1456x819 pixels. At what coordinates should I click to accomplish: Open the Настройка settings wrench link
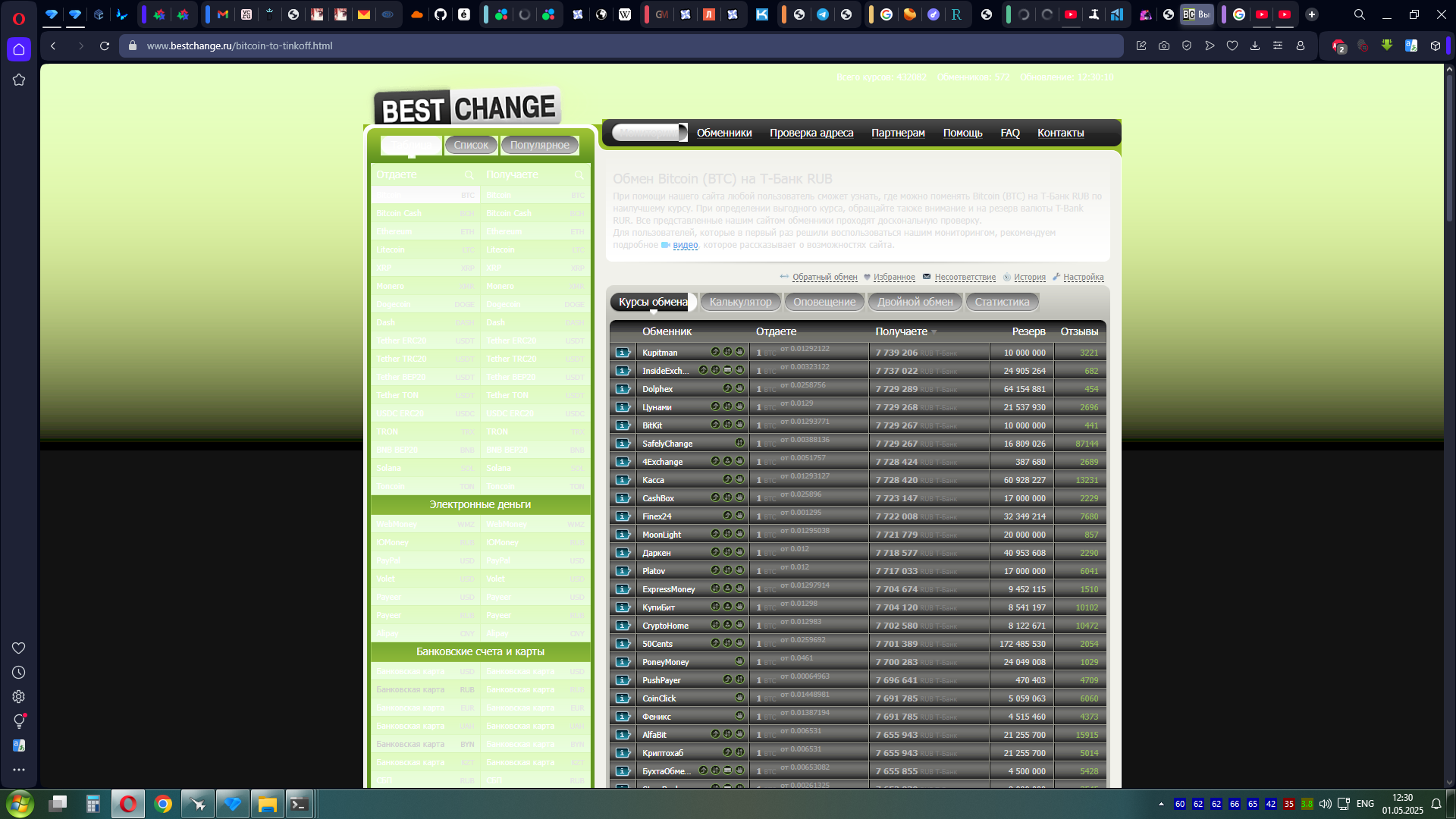(x=1083, y=278)
